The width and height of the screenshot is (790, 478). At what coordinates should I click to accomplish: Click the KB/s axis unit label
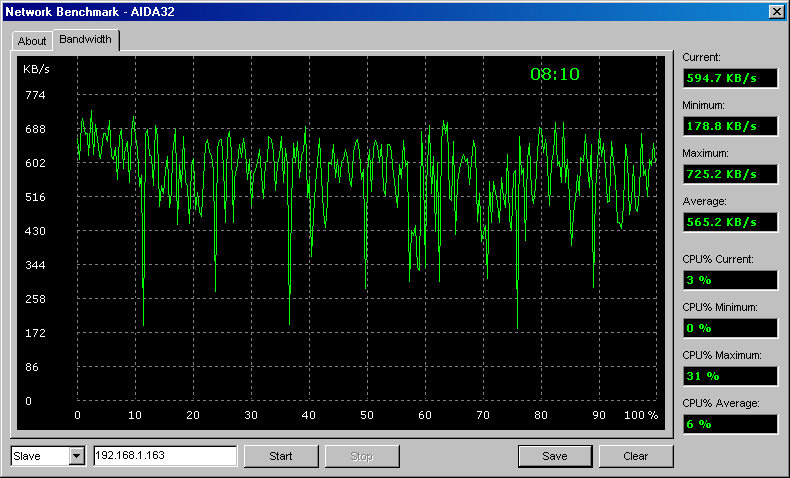pos(36,70)
